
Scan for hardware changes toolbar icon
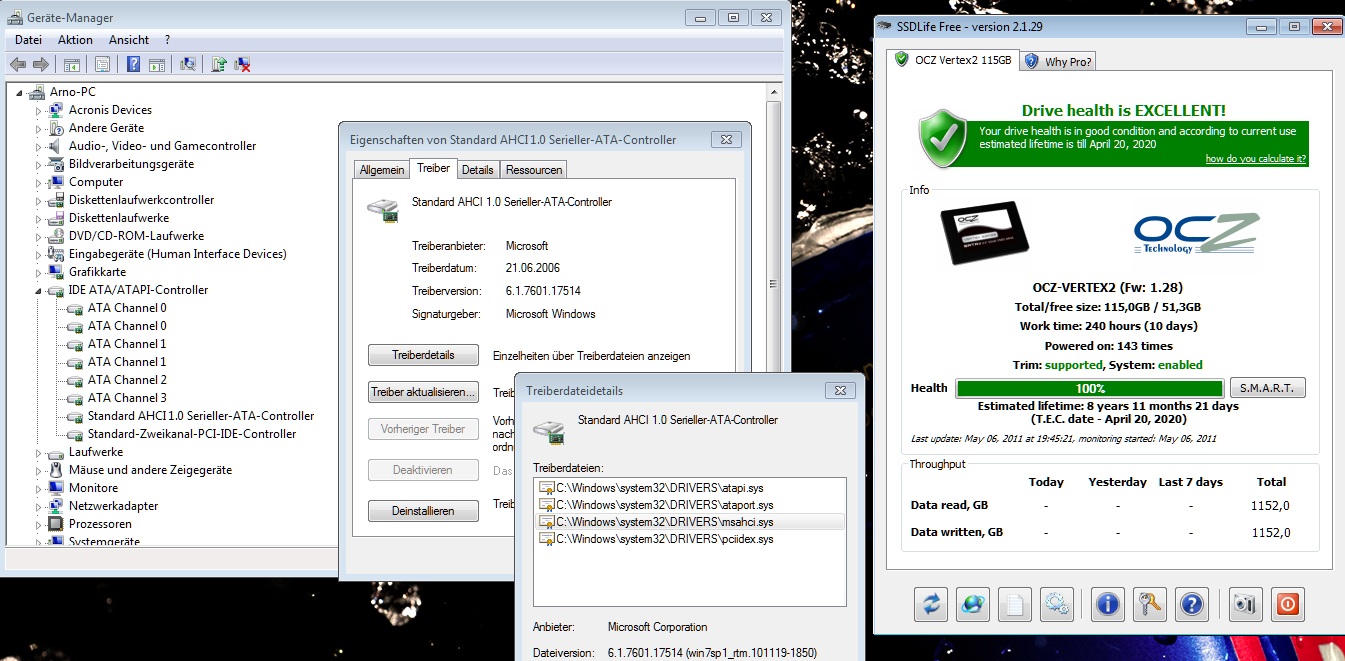coord(187,65)
